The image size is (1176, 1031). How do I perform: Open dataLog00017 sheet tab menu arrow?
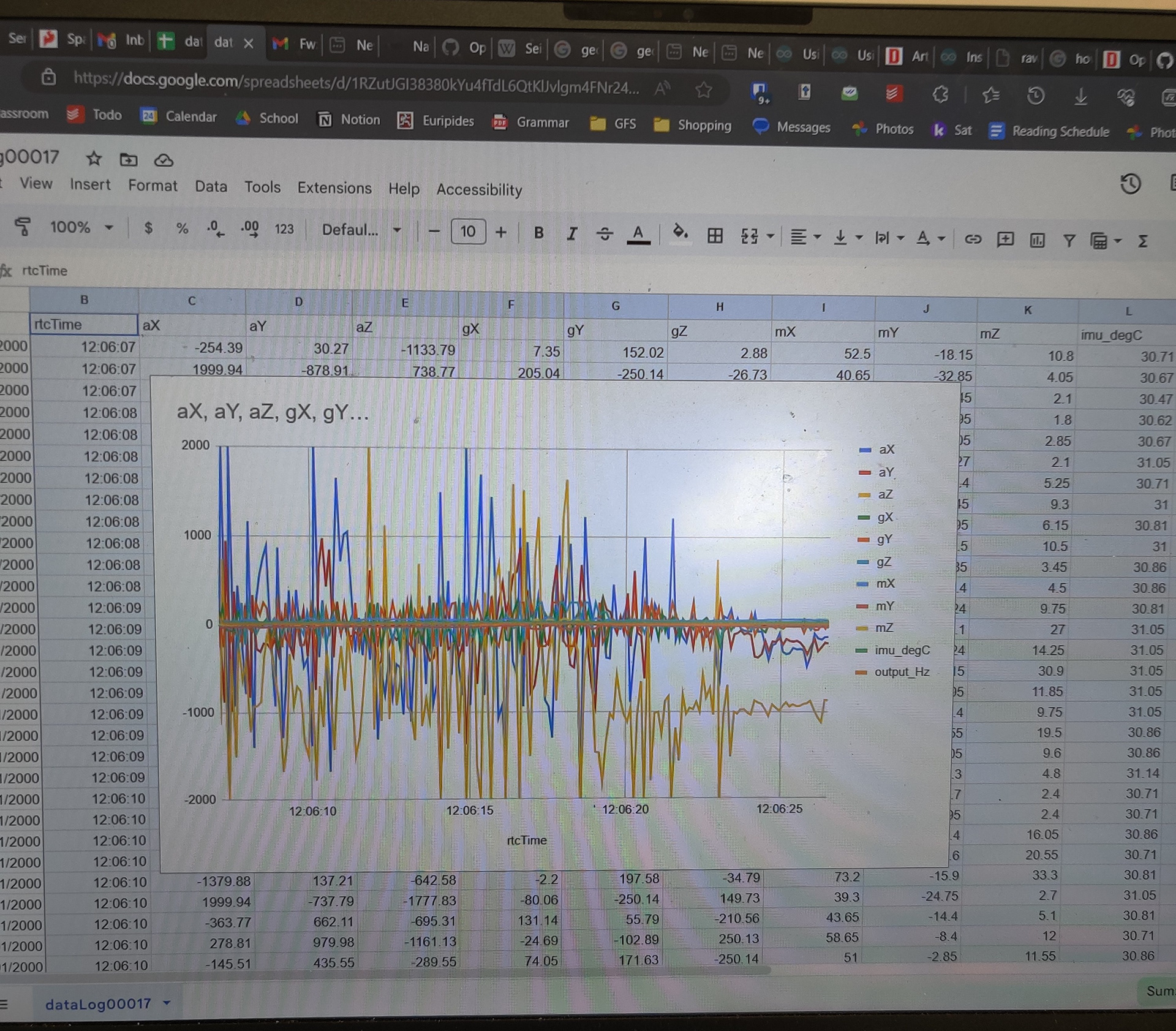(167, 1003)
